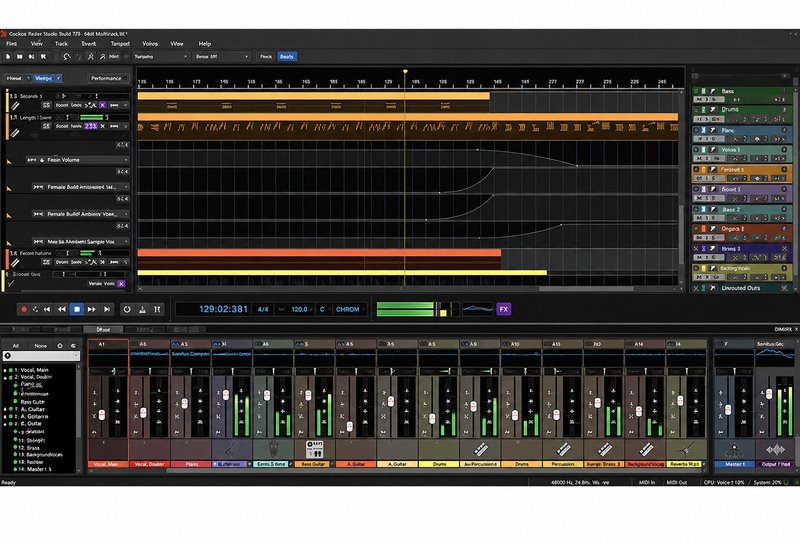Click the SS button on the Length track

pos(46,126)
